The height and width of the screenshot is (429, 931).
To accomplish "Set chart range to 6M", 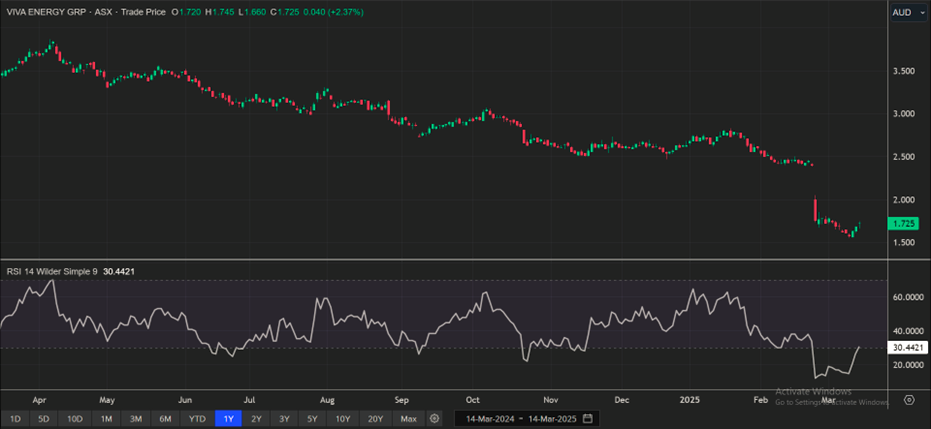I will 165,418.
